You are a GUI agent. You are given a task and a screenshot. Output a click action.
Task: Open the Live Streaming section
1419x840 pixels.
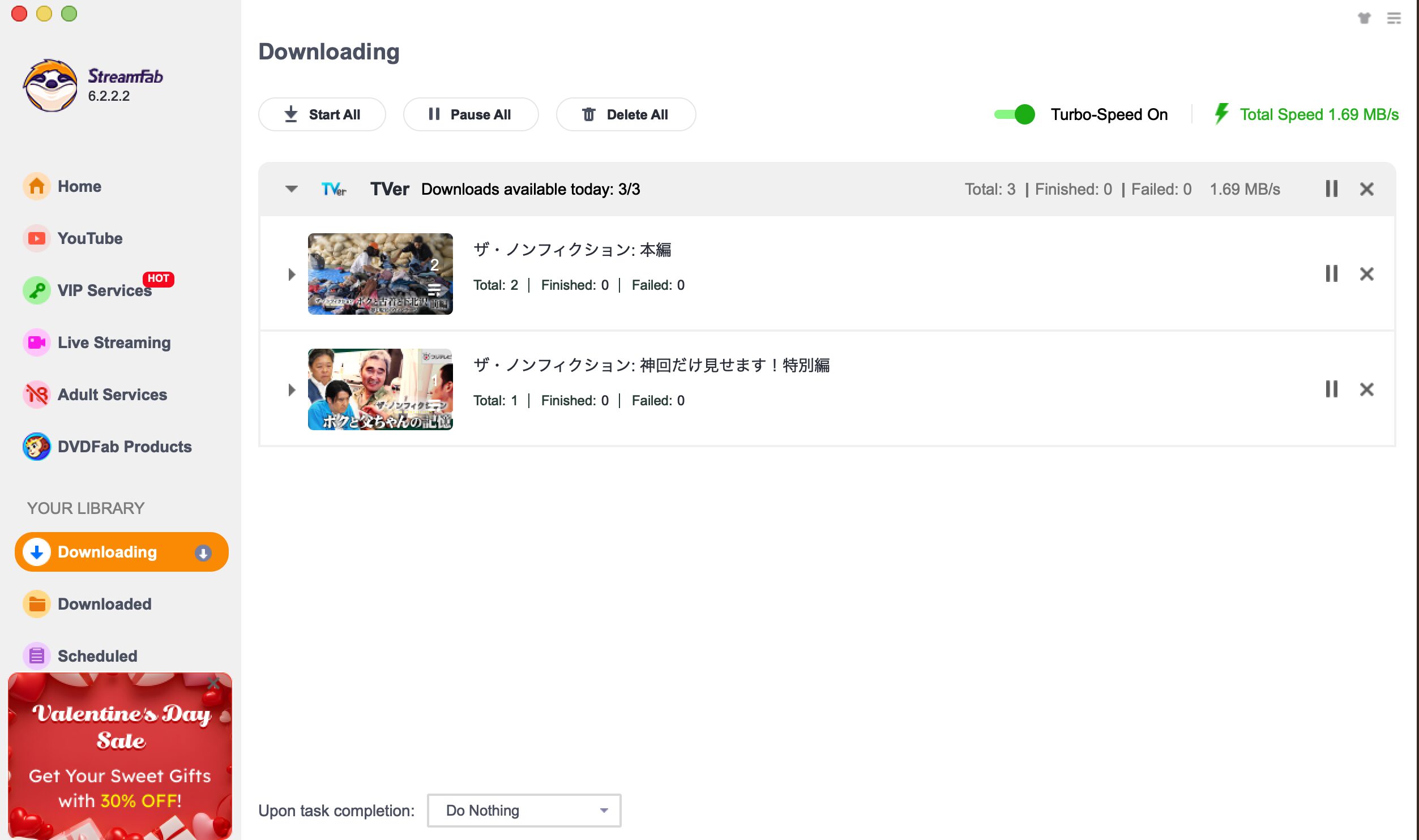[113, 342]
